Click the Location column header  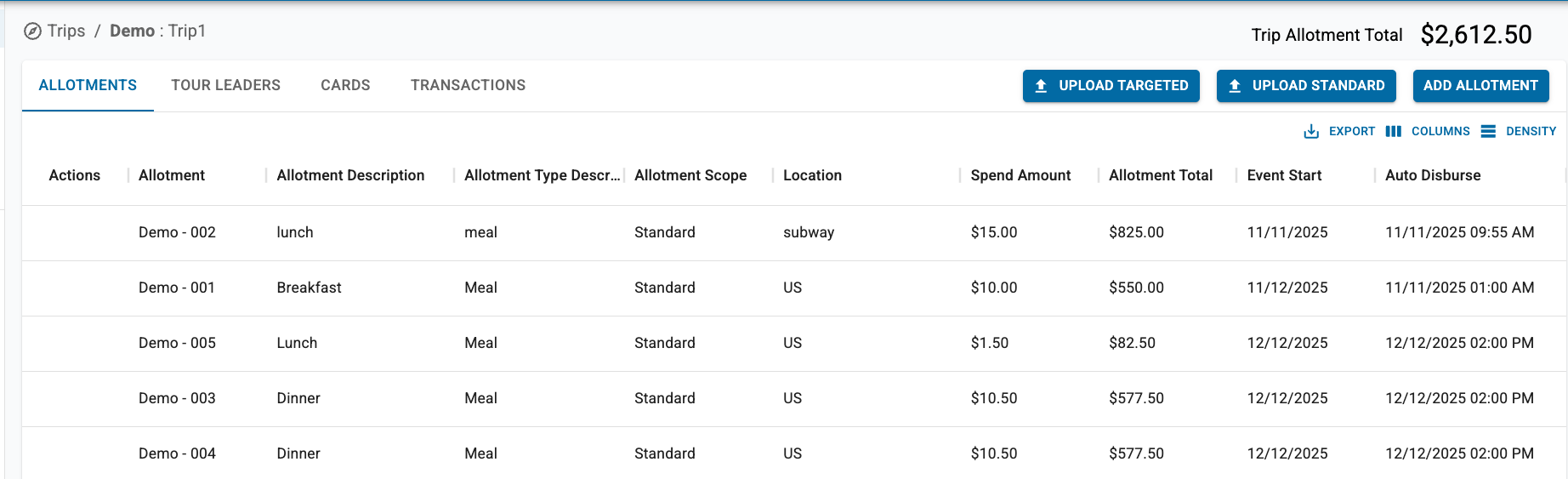point(812,175)
